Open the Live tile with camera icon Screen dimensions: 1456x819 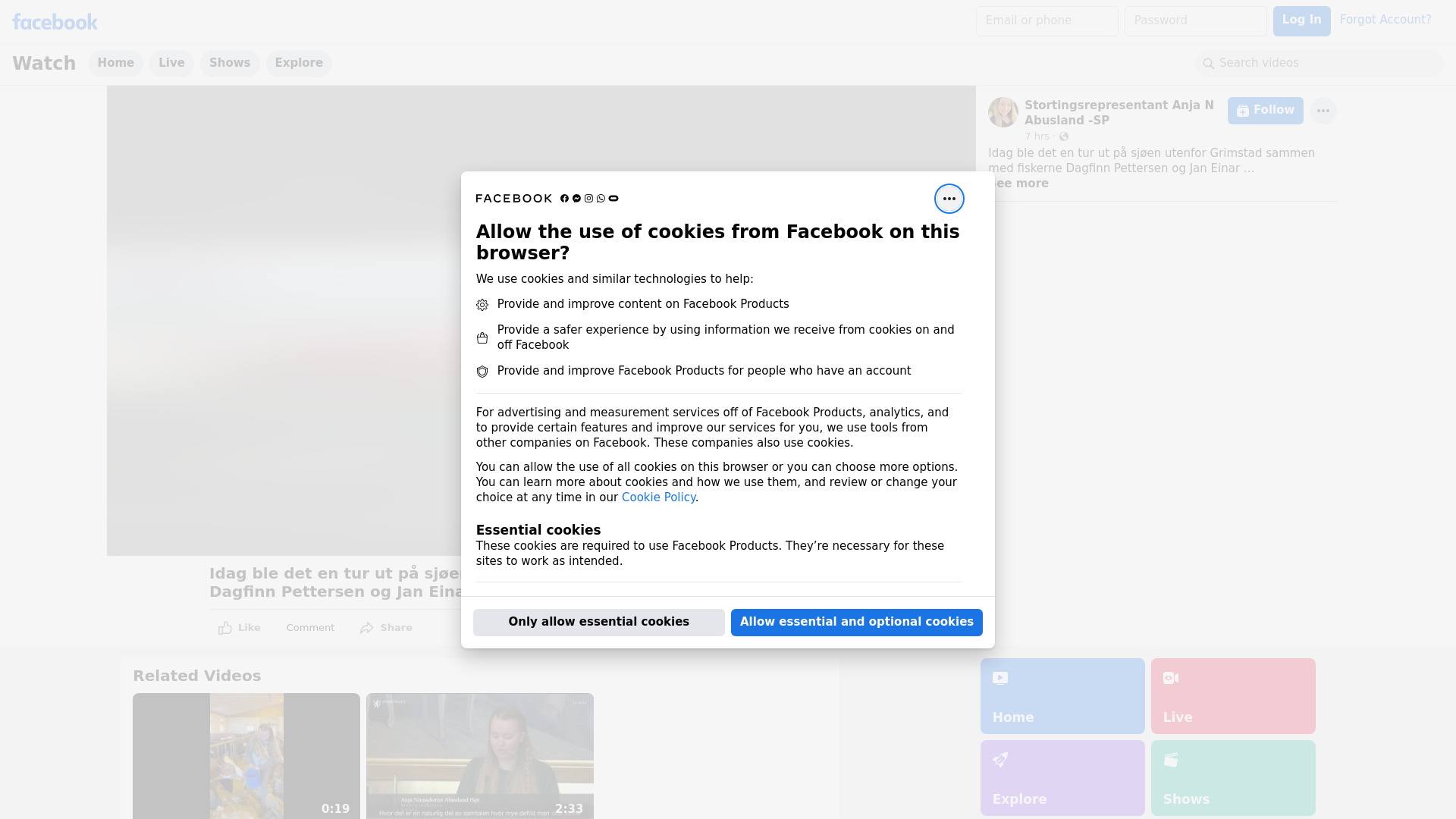point(1232,695)
